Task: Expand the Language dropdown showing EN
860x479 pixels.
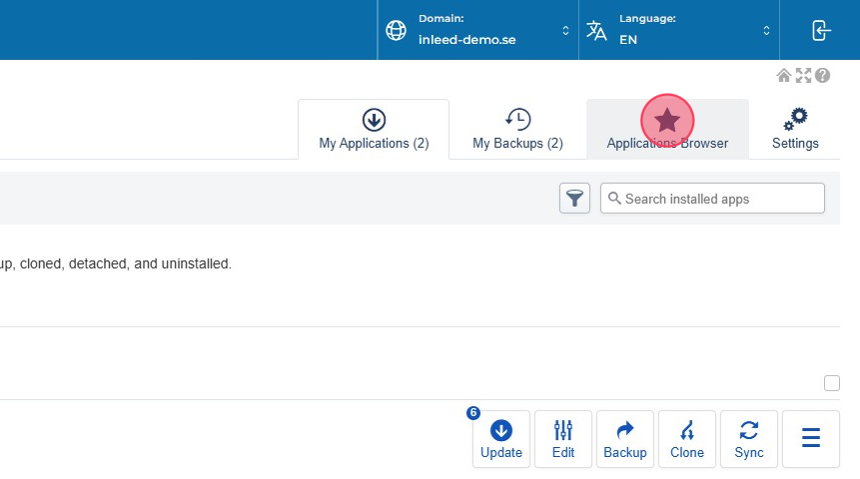Action: click(680, 30)
